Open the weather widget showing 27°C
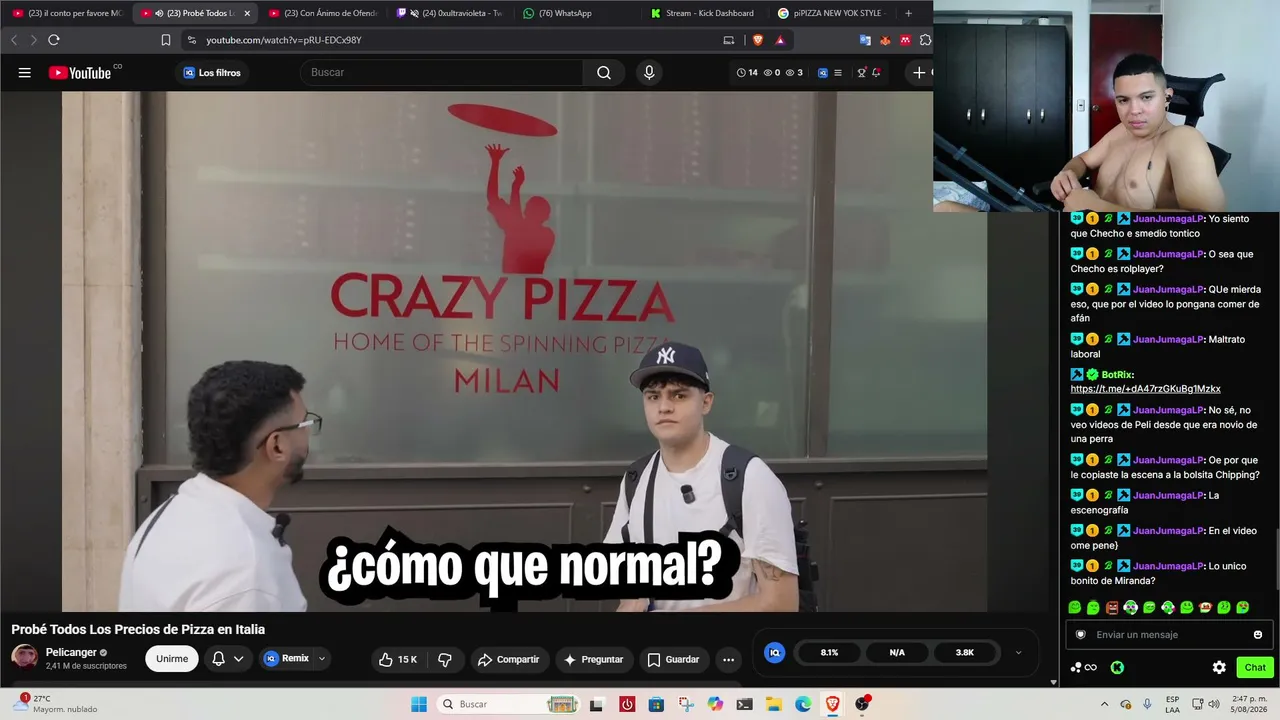The height and width of the screenshot is (720, 1280). (55, 704)
